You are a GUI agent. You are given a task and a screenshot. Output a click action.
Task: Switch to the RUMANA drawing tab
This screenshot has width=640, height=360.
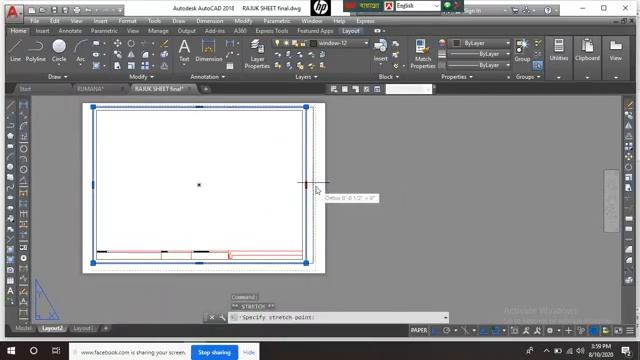click(91, 89)
